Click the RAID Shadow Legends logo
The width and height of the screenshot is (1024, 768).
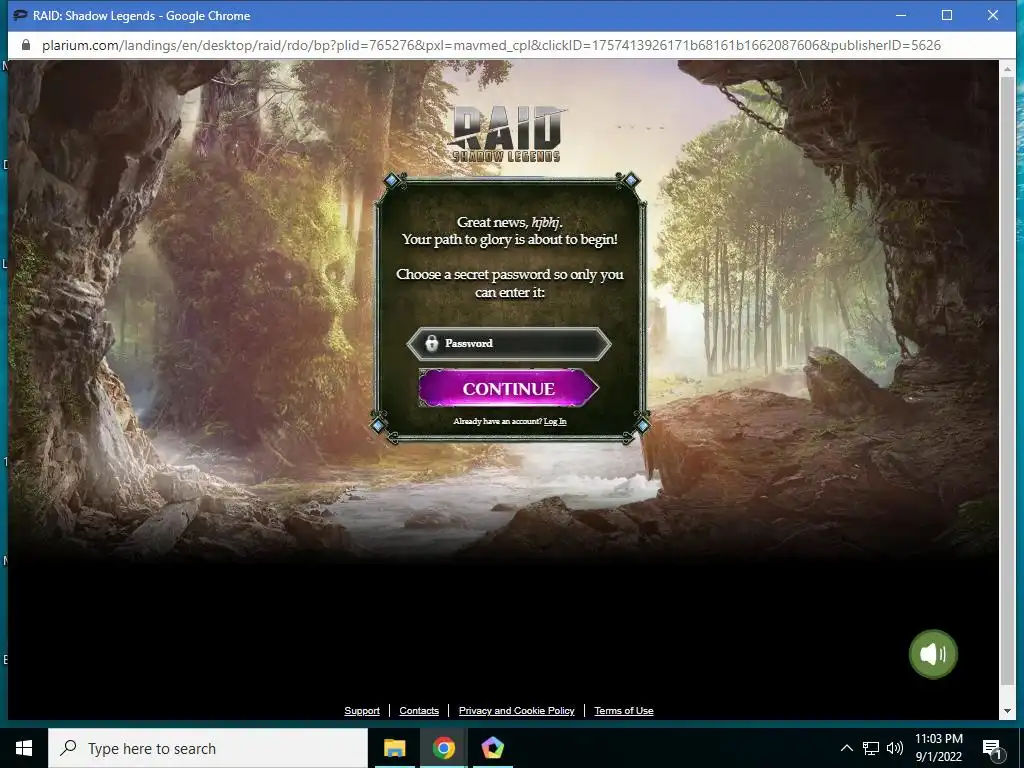pyautogui.click(x=507, y=134)
